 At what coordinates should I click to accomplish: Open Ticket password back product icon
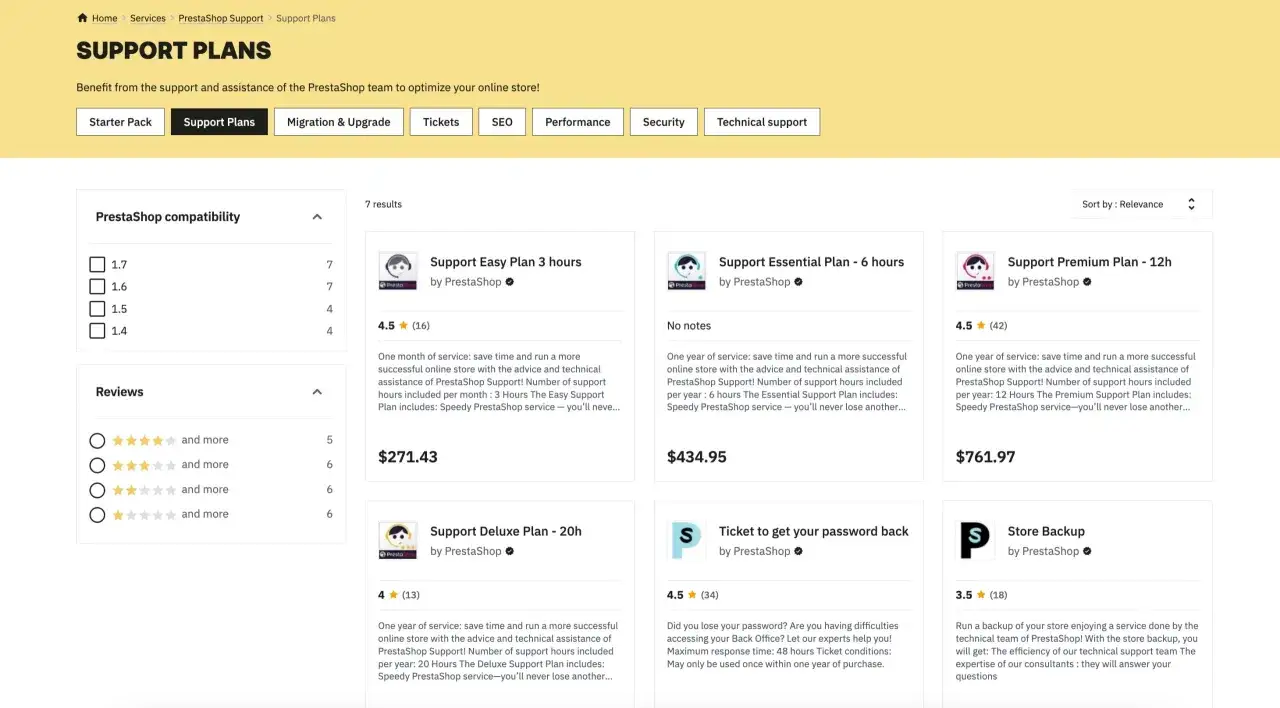click(x=686, y=540)
